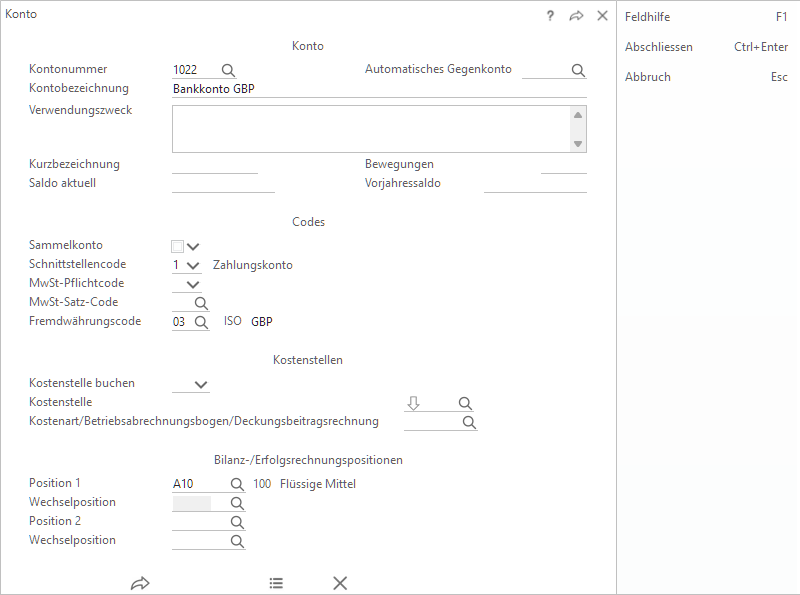Click the search icon next to Kontonummer

[228, 70]
